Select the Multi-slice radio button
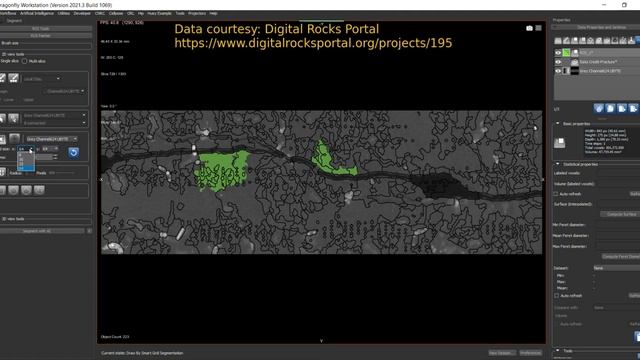Screen dimensions: 640x360 [24, 61]
